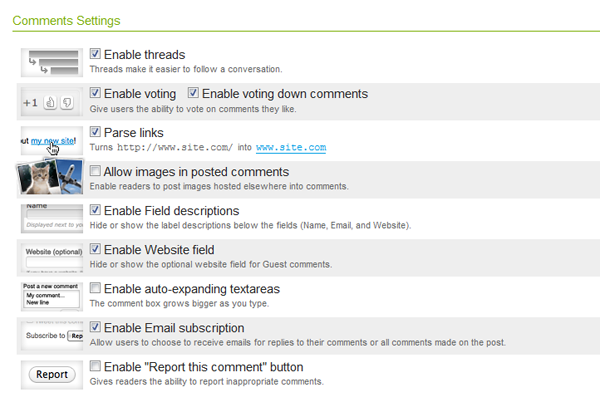Image resolution: width=600 pixels, height=402 pixels.
Task: Disable the Enable threads checkbox
Action: click(x=95, y=54)
